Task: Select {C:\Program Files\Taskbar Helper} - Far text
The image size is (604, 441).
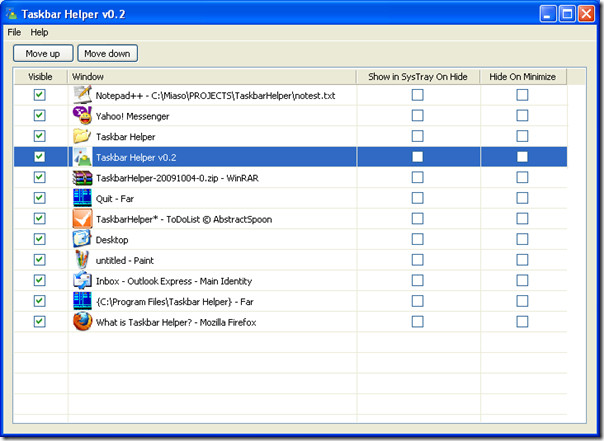Action: click(174, 302)
